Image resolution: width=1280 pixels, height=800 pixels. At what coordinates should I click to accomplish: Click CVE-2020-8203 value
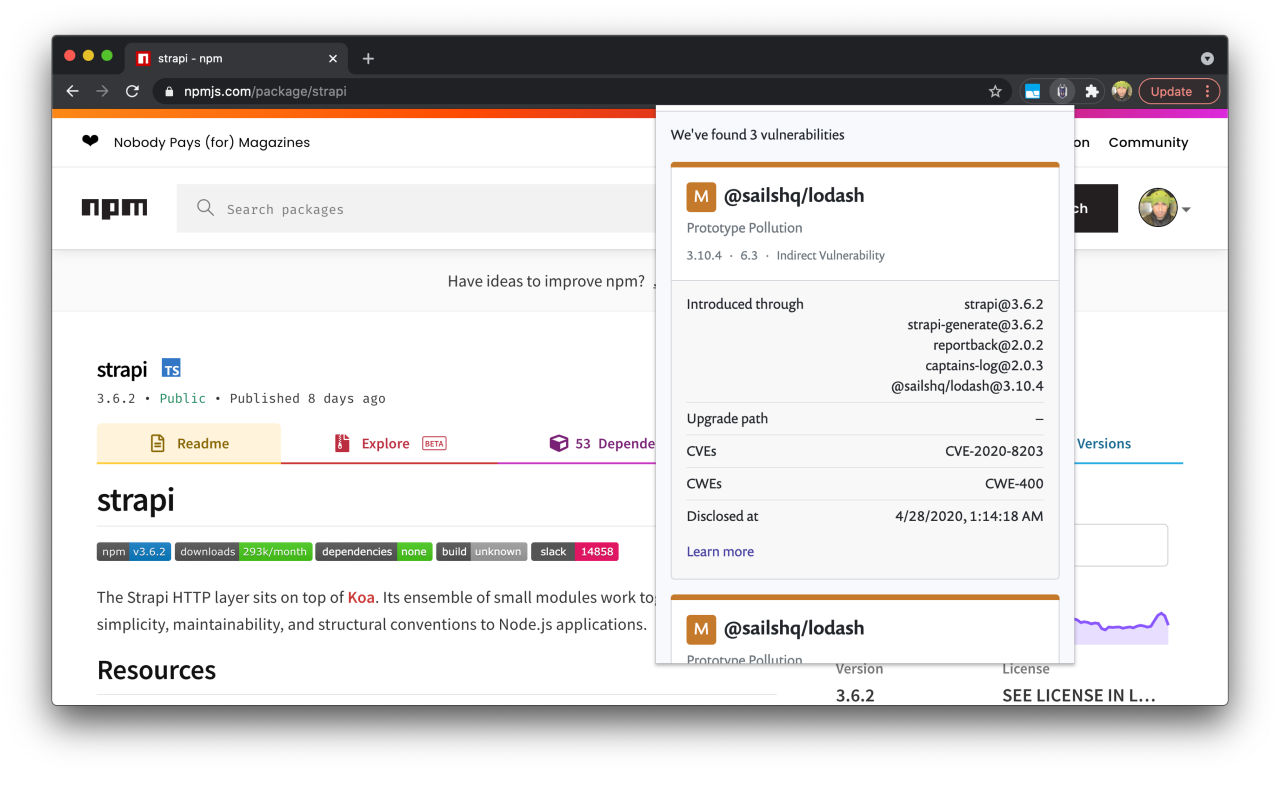tap(994, 451)
